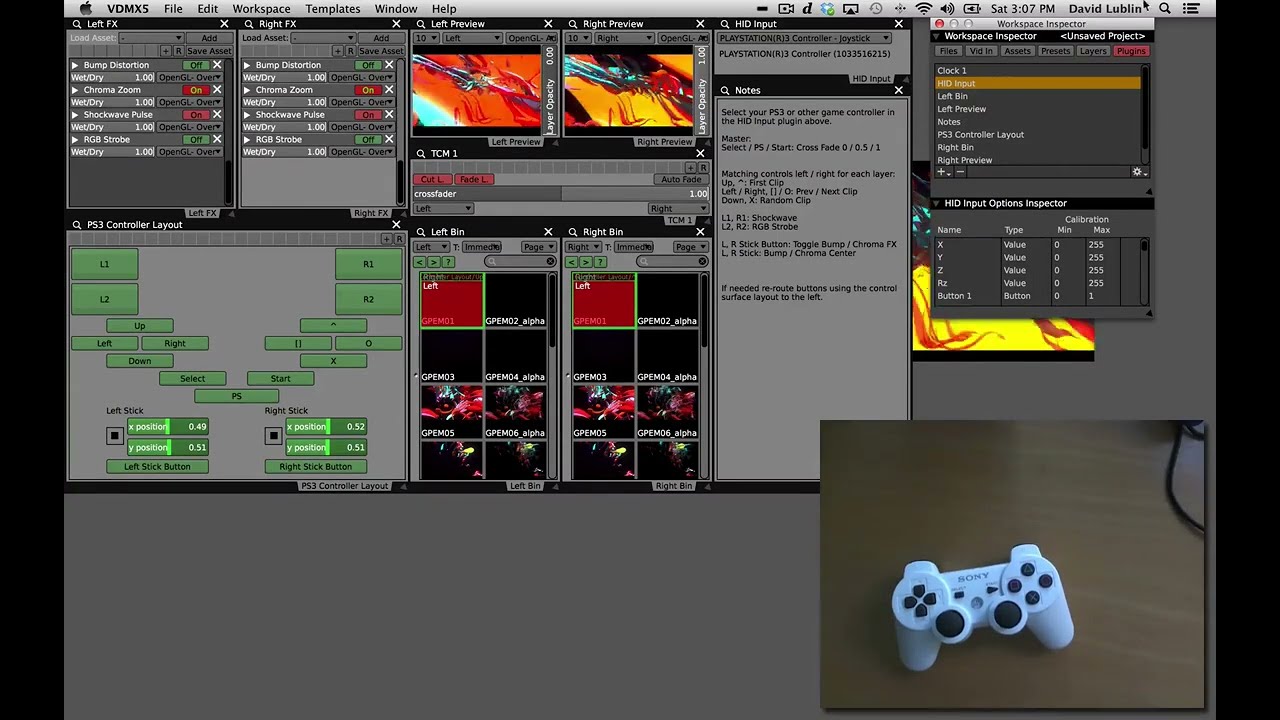Switch to Layers tab in Workspace Inspector
The height and width of the screenshot is (720, 1280).
click(x=1093, y=51)
